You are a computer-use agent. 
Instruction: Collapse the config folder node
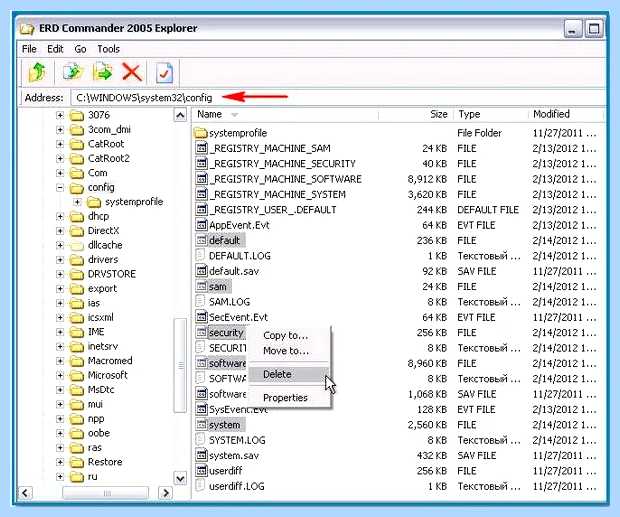click(60, 188)
